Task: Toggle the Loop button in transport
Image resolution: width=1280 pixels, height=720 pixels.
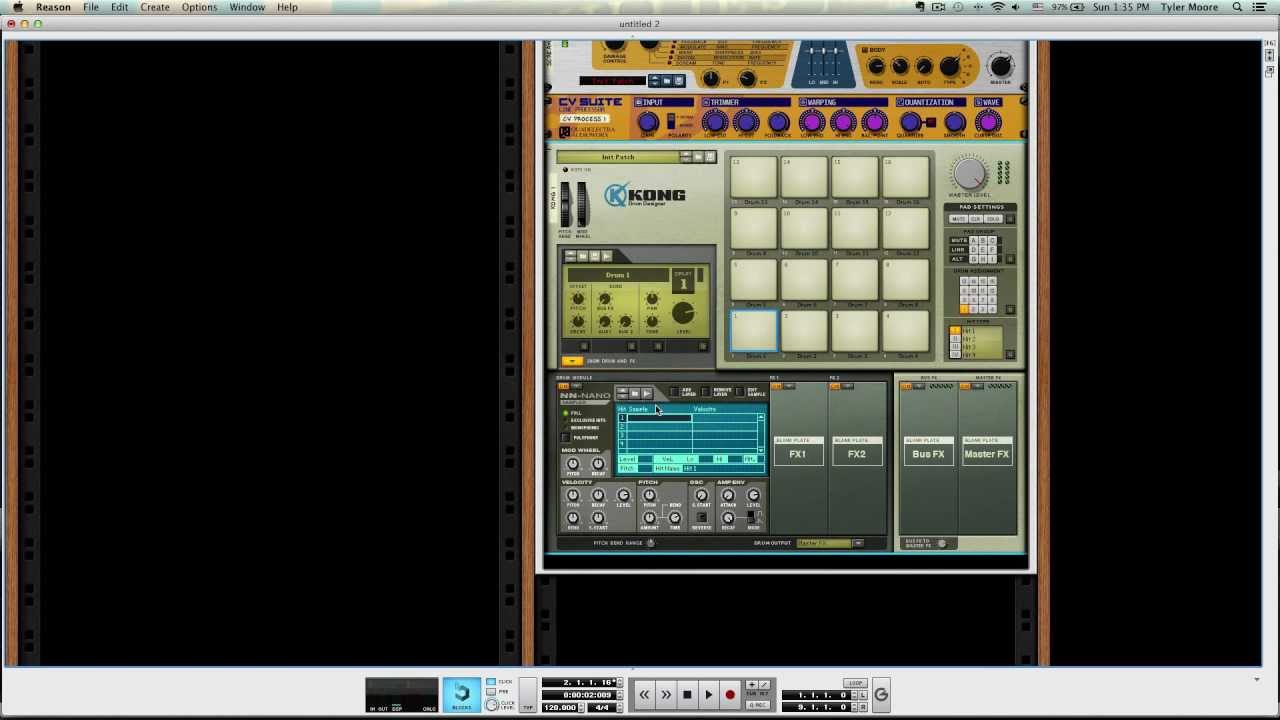Action: point(855,683)
